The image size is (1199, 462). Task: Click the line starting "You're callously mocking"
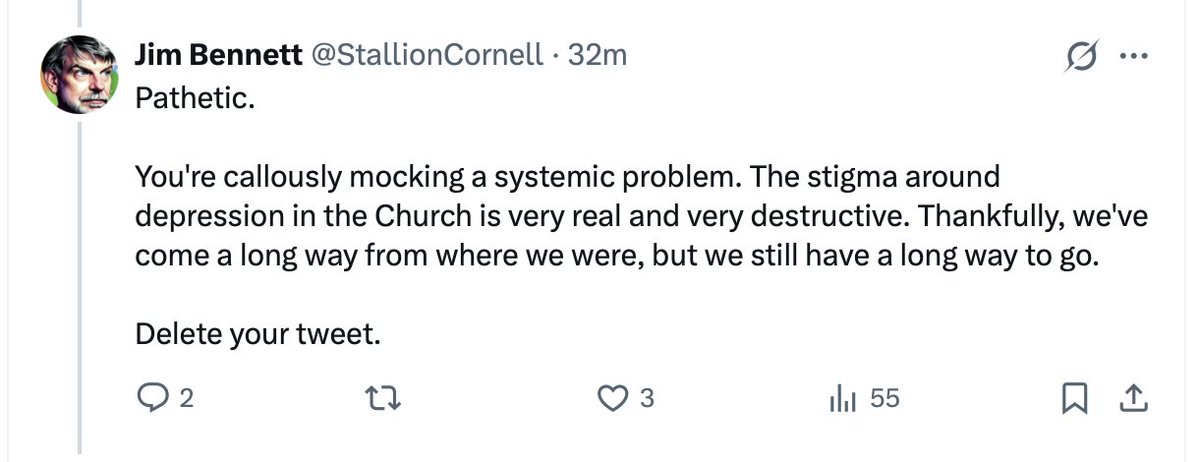[x=567, y=179]
